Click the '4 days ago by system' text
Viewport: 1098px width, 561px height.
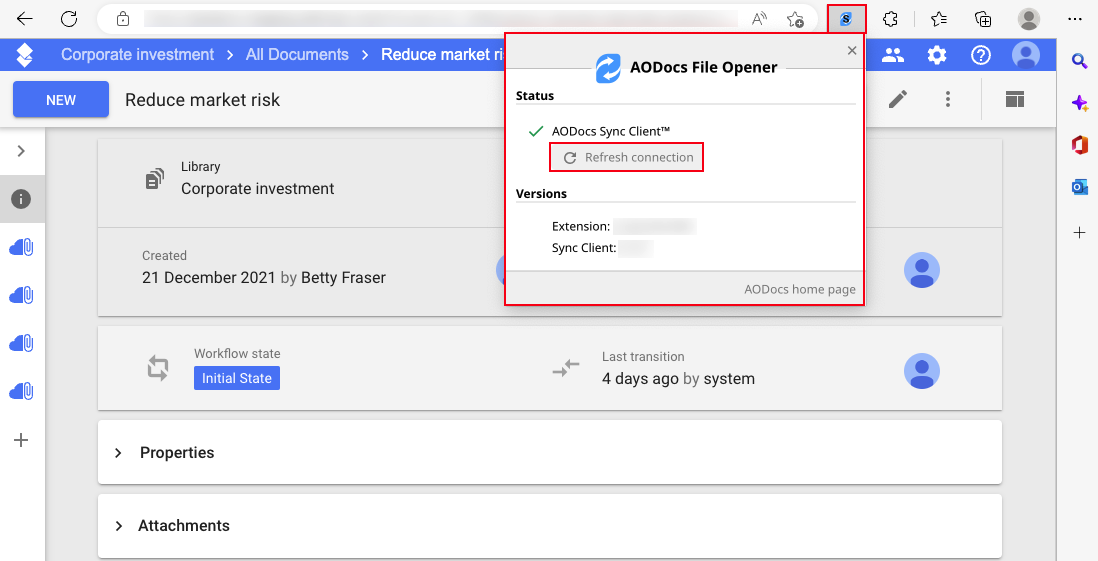[x=679, y=379]
